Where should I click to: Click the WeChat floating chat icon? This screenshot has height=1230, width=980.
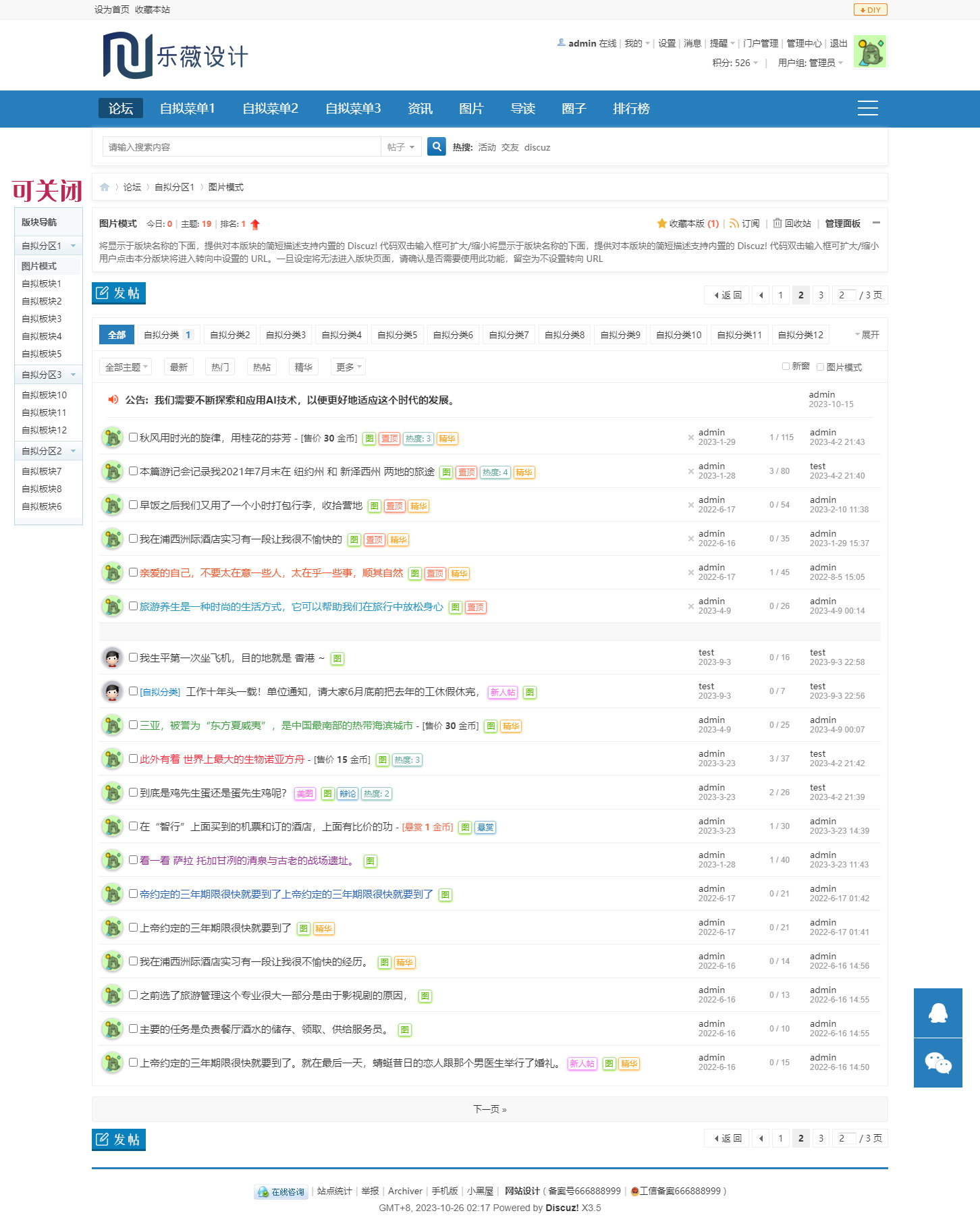tap(937, 1063)
